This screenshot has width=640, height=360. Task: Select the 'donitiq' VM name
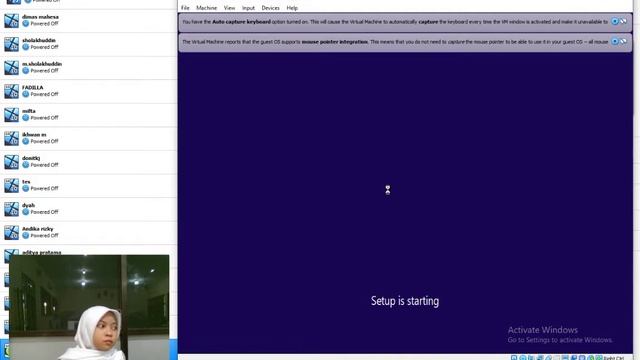pos(31,158)
